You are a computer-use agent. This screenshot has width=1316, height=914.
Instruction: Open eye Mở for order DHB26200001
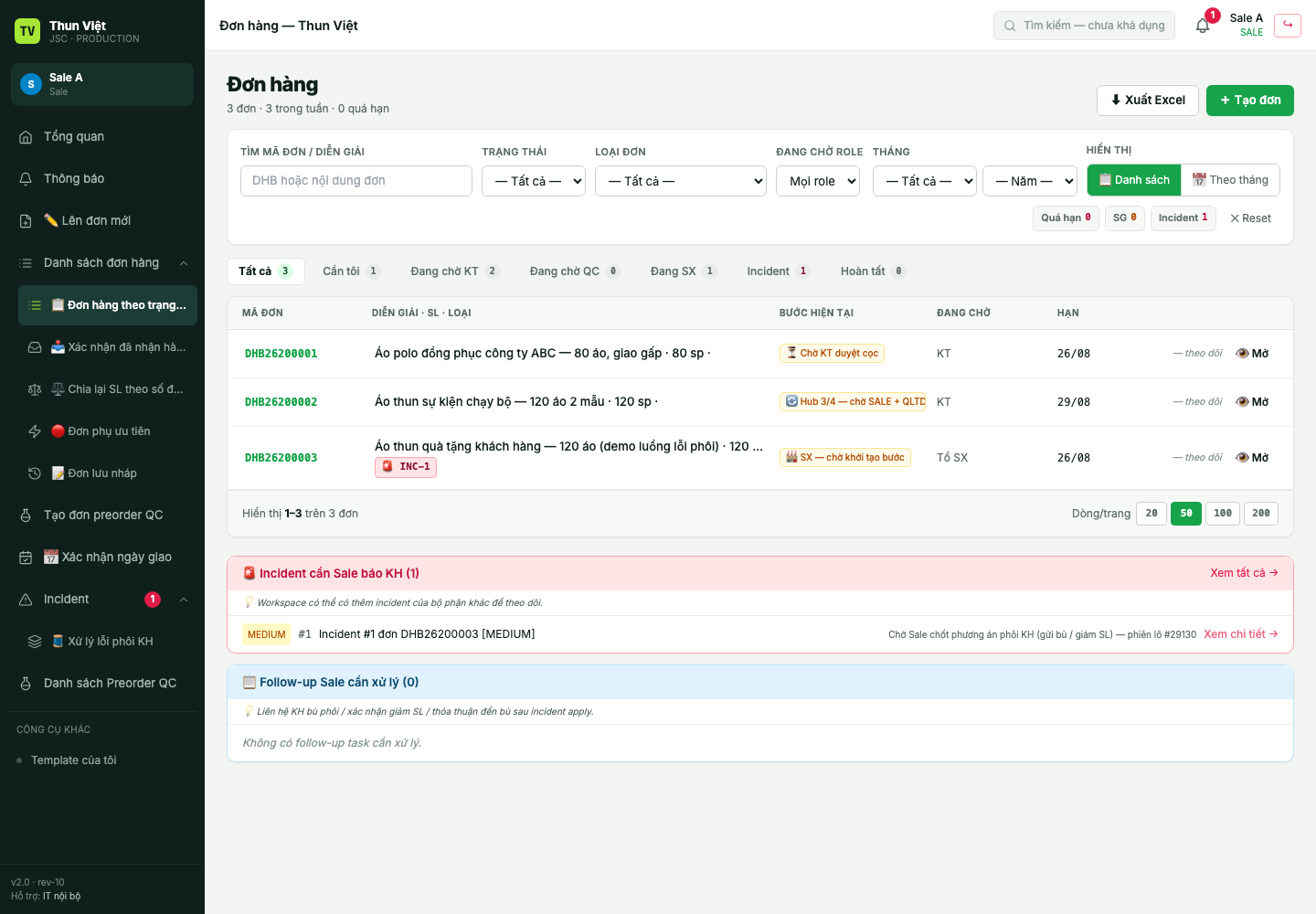click(x=1252, y=354)
